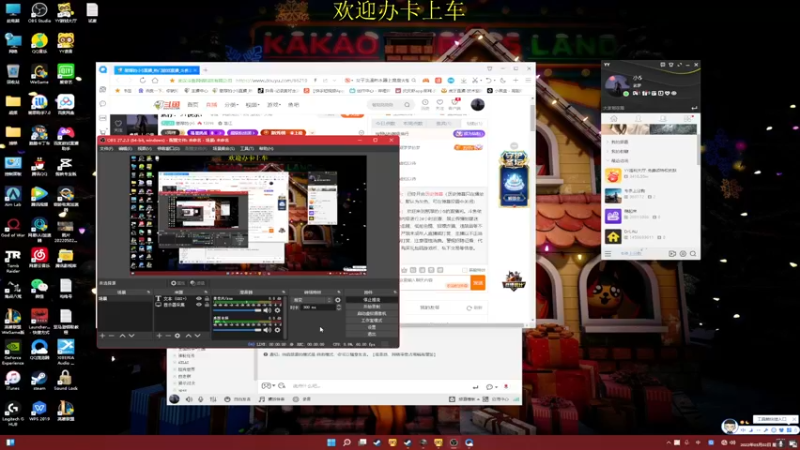800x450 pixels.
Task: Click the browser refresh icon
Action: (142, 81)
